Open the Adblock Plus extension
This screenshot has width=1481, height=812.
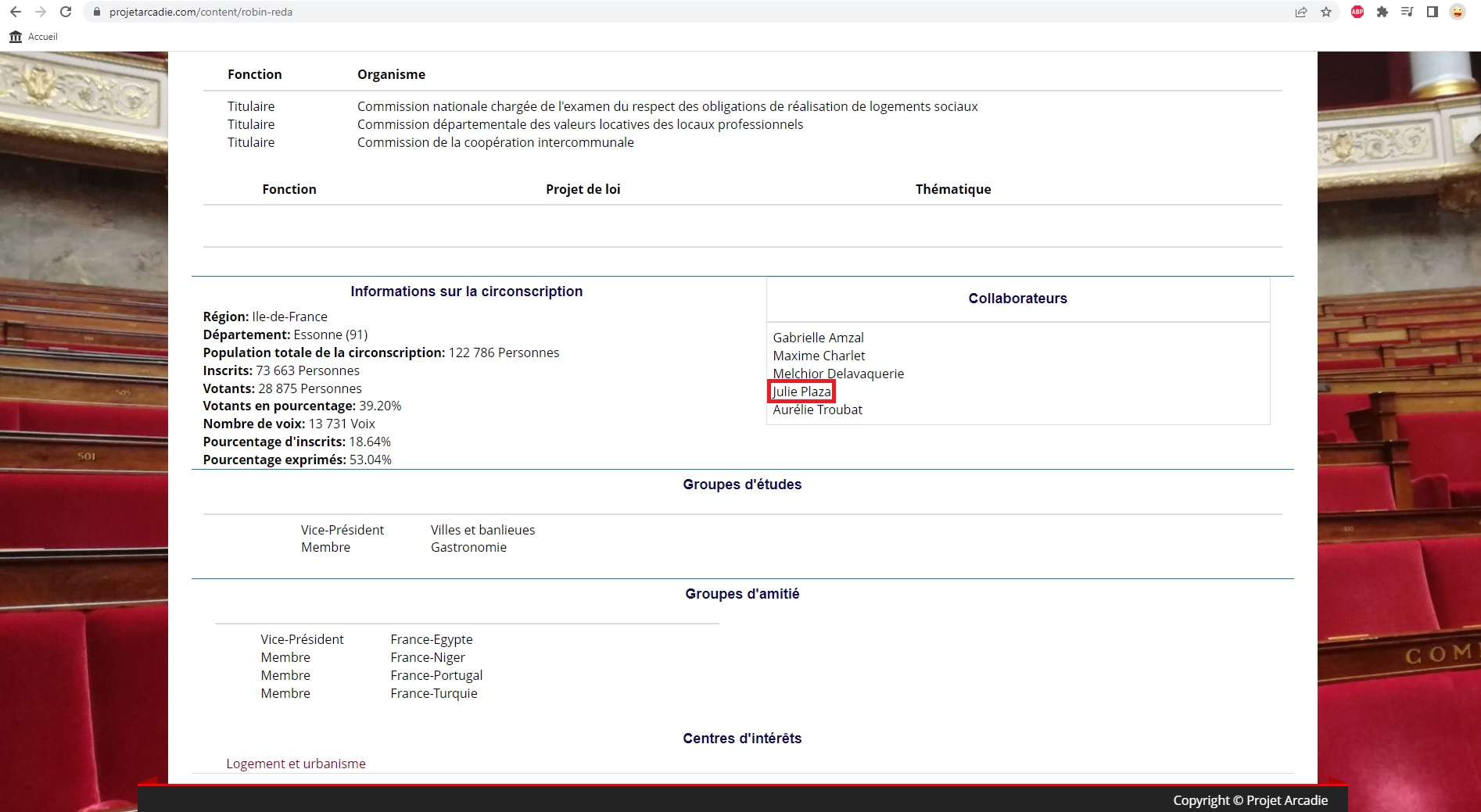pos(1357,12)
